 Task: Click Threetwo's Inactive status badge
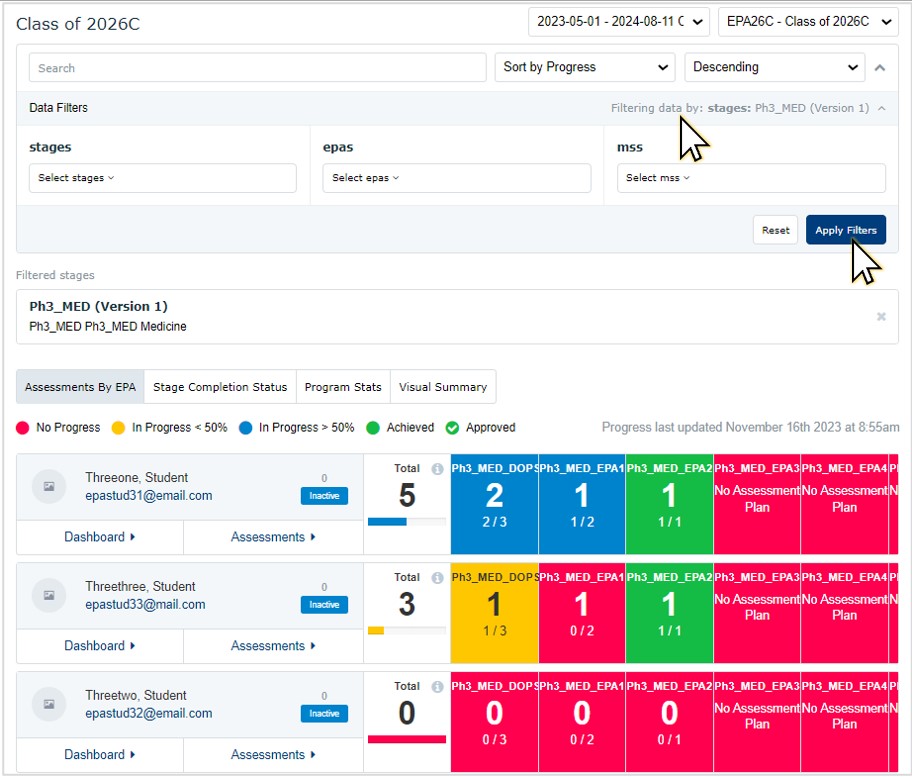(324, 713)
